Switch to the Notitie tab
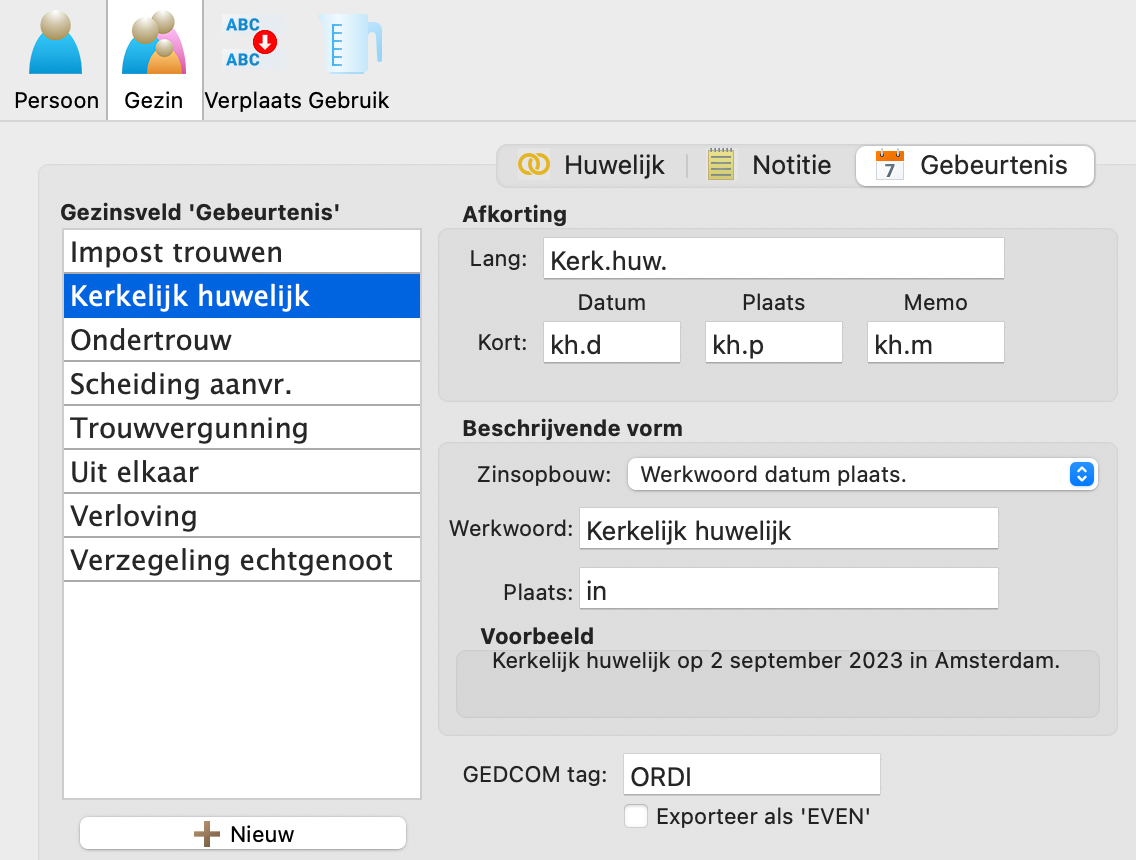Viewport: 1136px width, 860px height. [770, 166]
